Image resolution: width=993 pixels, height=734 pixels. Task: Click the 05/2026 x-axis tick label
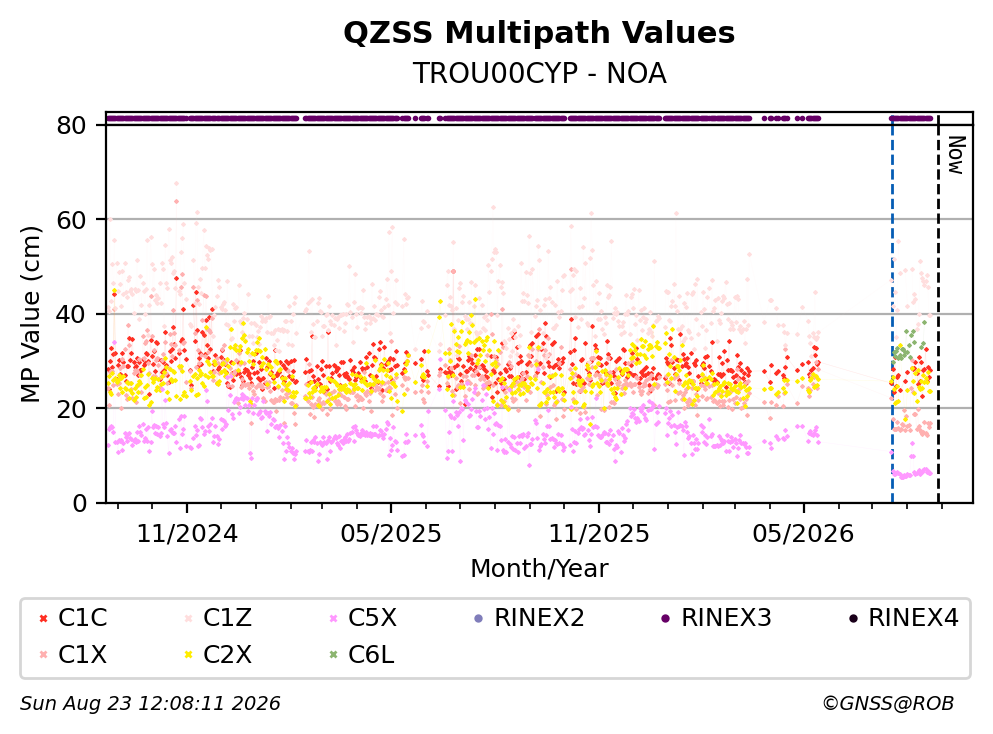[x=803, y=534]
